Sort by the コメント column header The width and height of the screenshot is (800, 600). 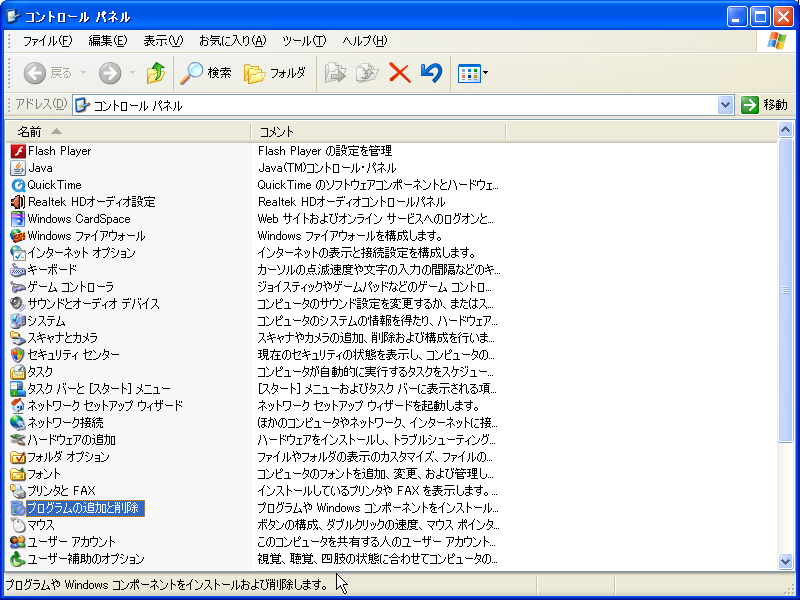pyautogui.click(x=378, y=132)
